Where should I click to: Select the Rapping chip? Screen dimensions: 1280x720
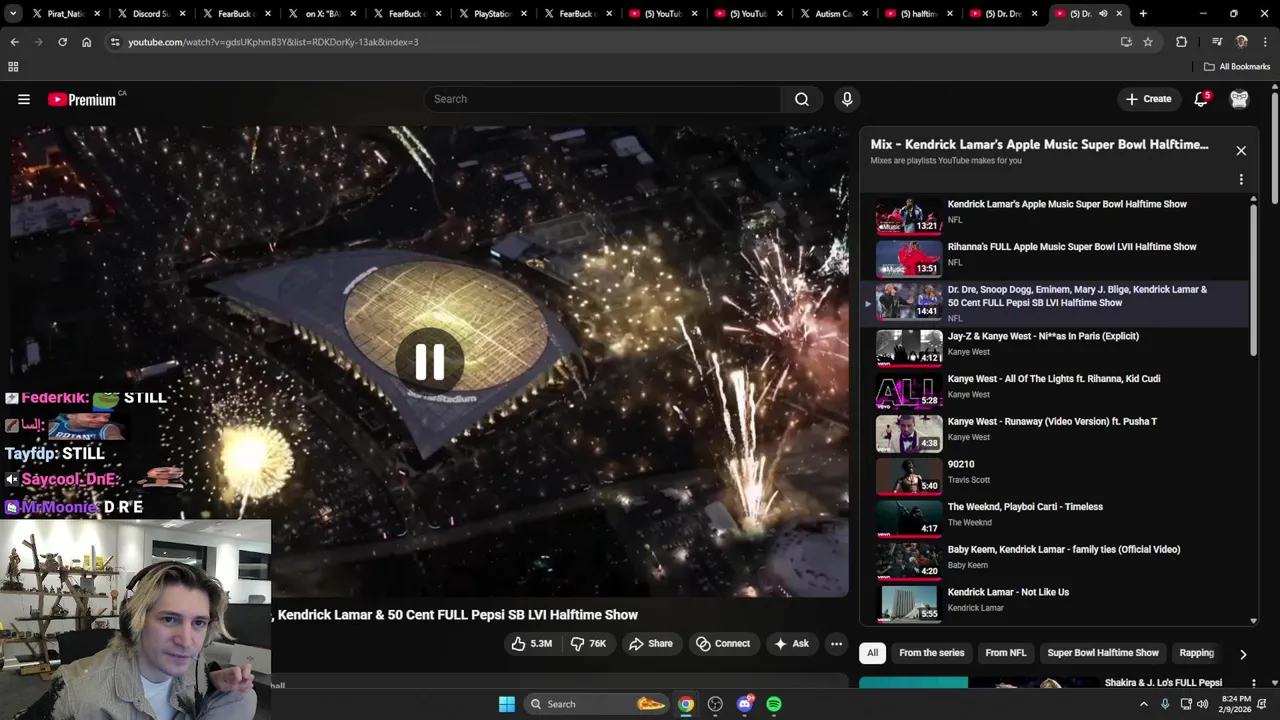point(1197,653)
